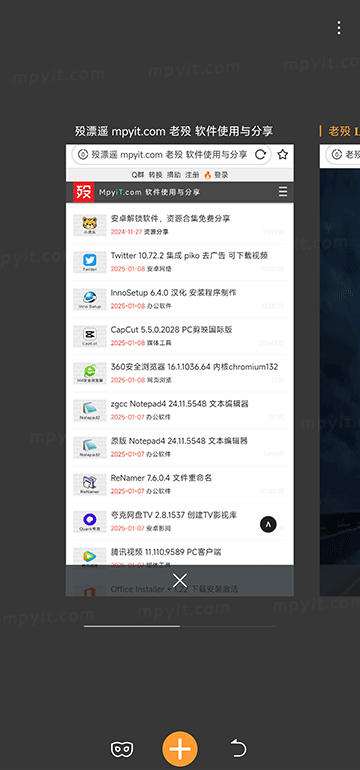Click the tab position indicator bar
The image size is (360, 770).
(180, 626)
